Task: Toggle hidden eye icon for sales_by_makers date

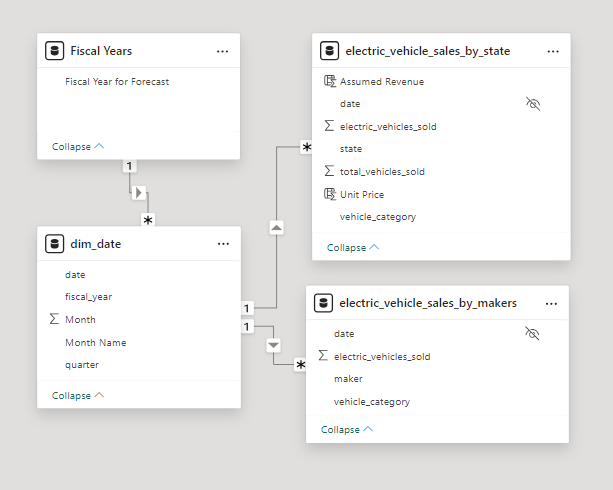Action: (533, 333)
